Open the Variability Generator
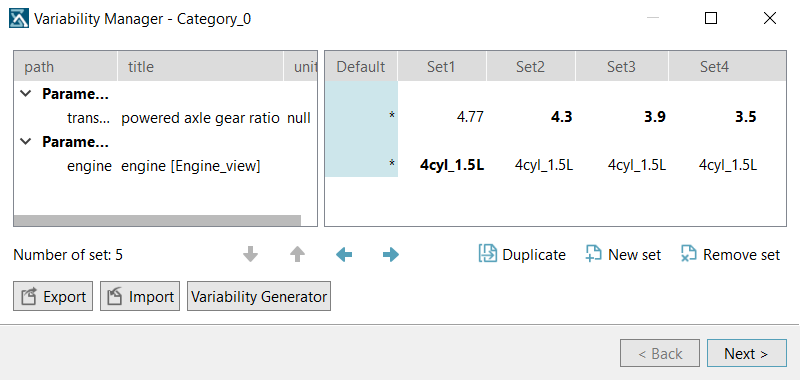This screenshot has height=380, width=800. click(259, 296)
